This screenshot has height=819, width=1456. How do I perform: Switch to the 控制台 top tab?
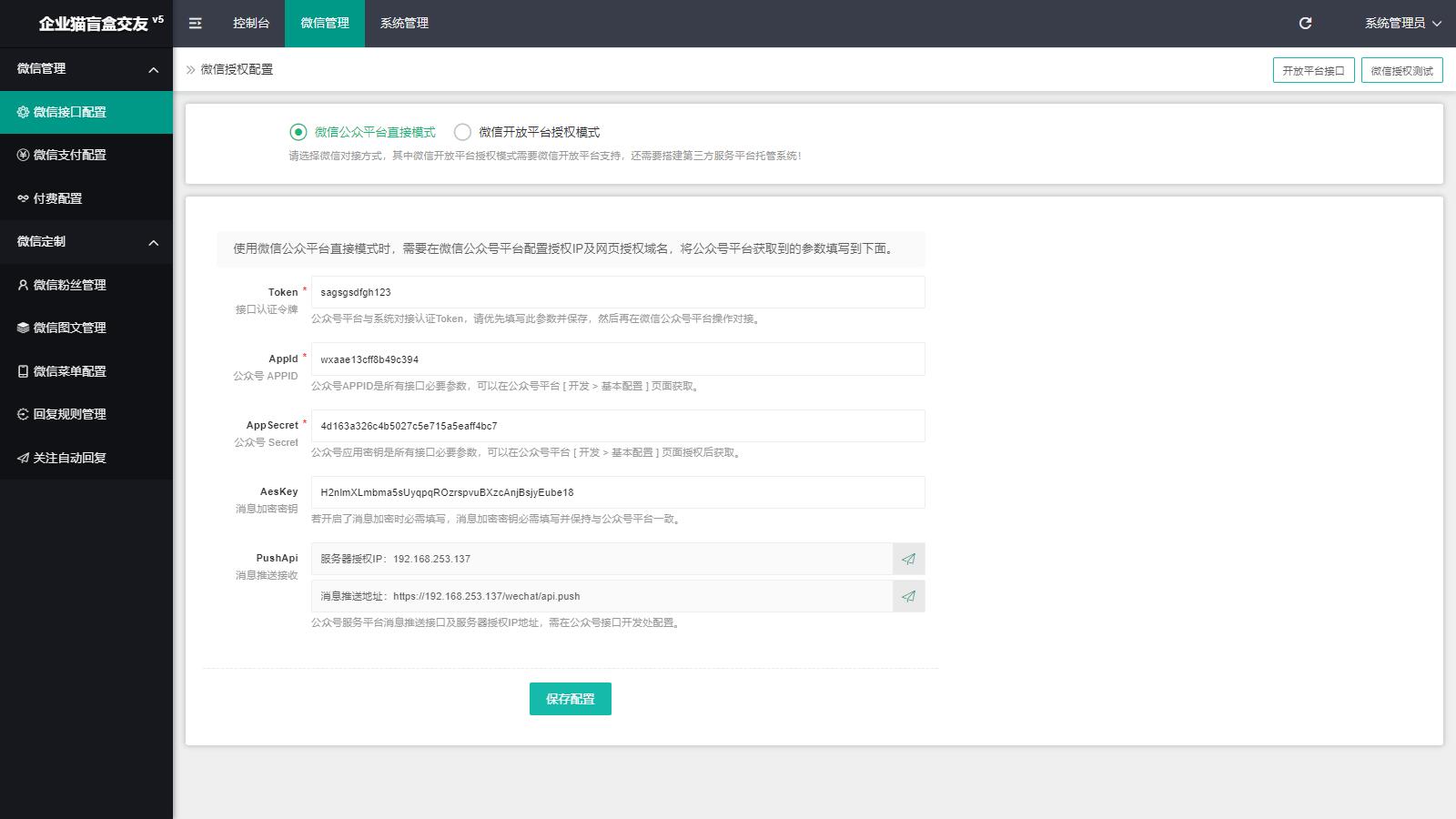251,24
